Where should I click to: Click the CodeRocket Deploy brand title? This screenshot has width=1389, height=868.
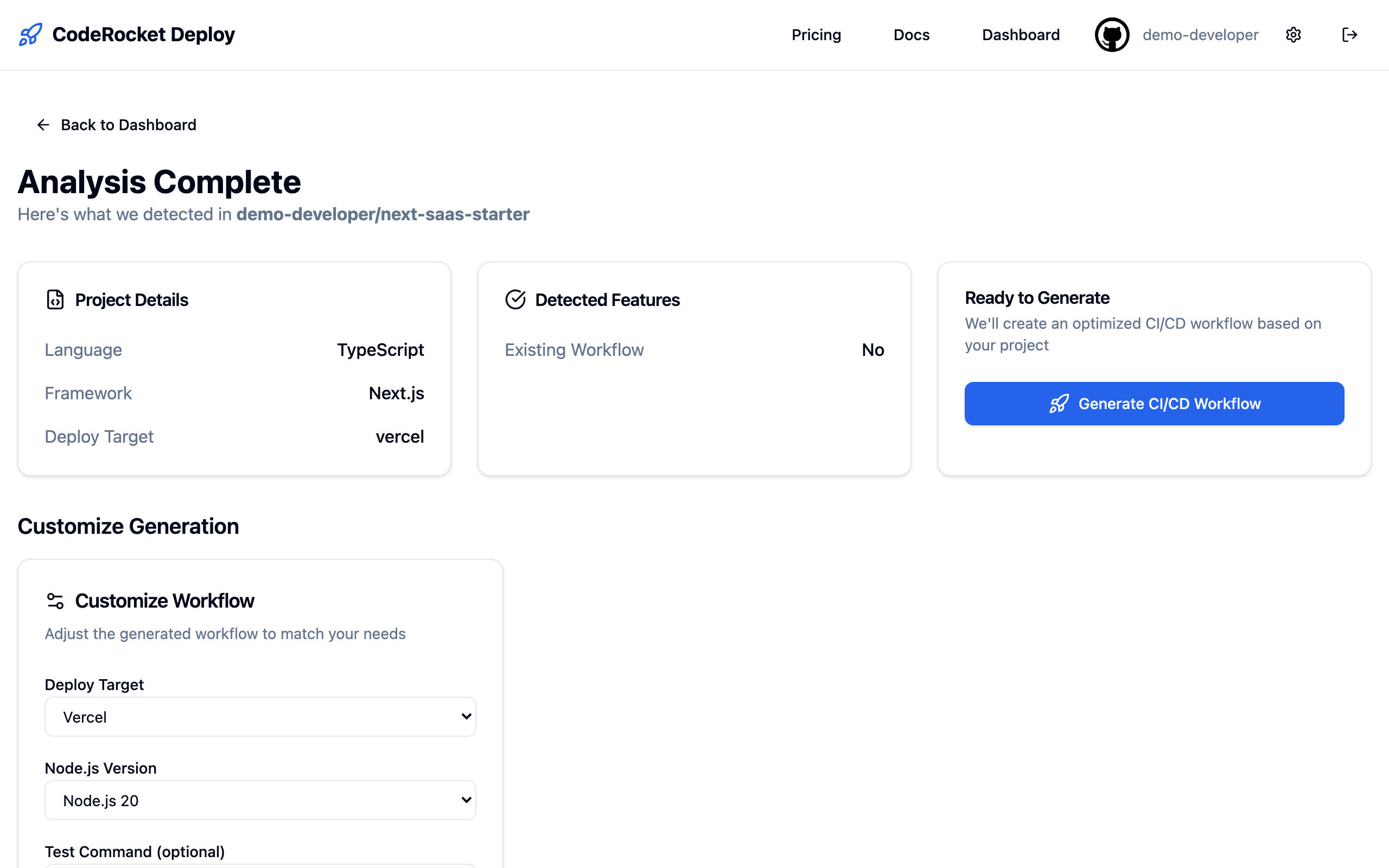point(143,34)
